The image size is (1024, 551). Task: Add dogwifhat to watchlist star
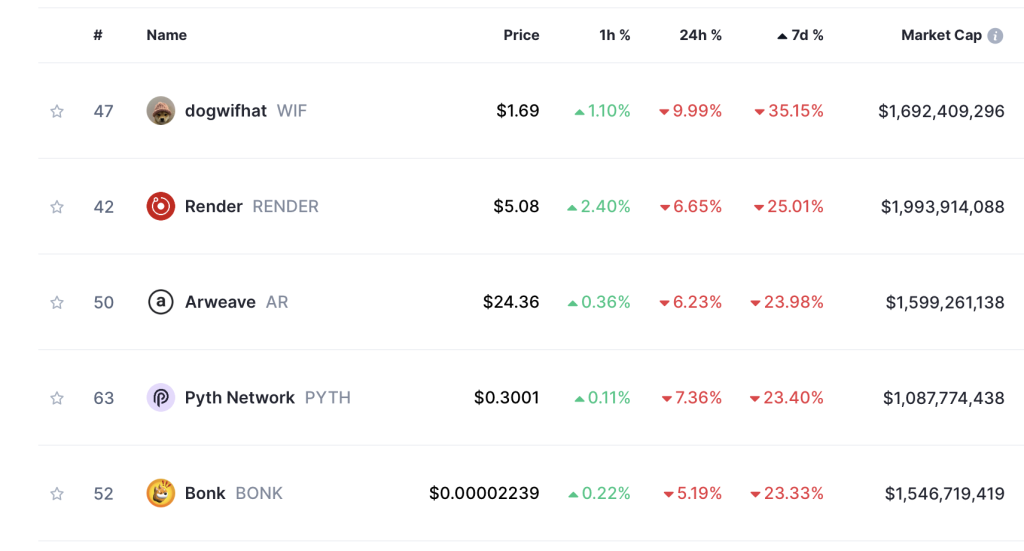click(57, 111)
